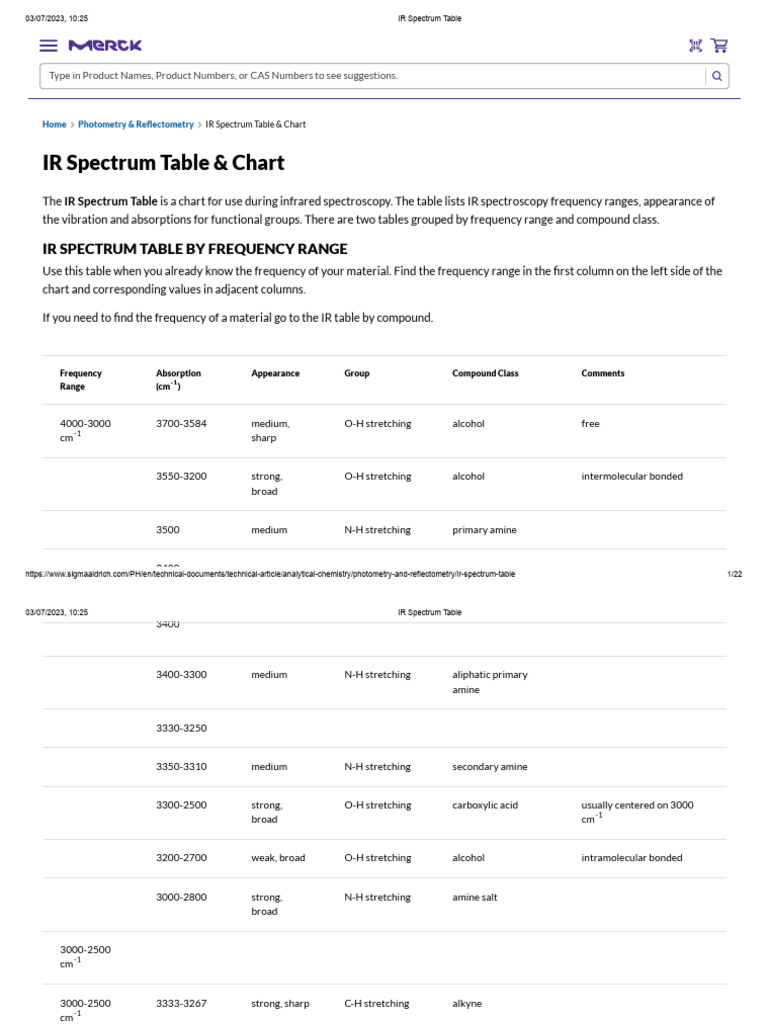The width and height of the screenshot is (768, 1024).
Task: Go to the Home breadcrumb link
Action: pyautogui.click(x=54, y=125)
